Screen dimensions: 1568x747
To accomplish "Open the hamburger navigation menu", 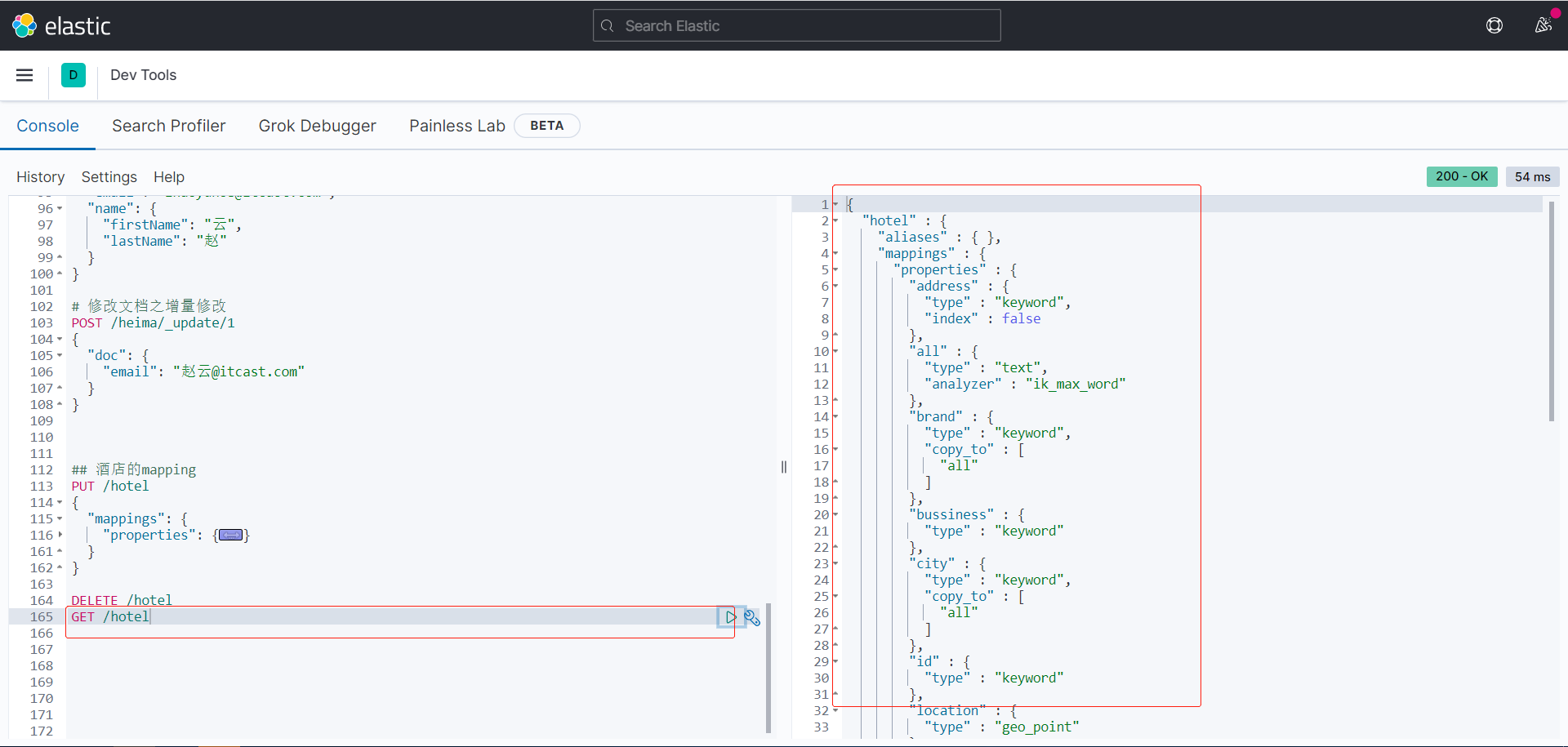I will [x=24, y=75].
